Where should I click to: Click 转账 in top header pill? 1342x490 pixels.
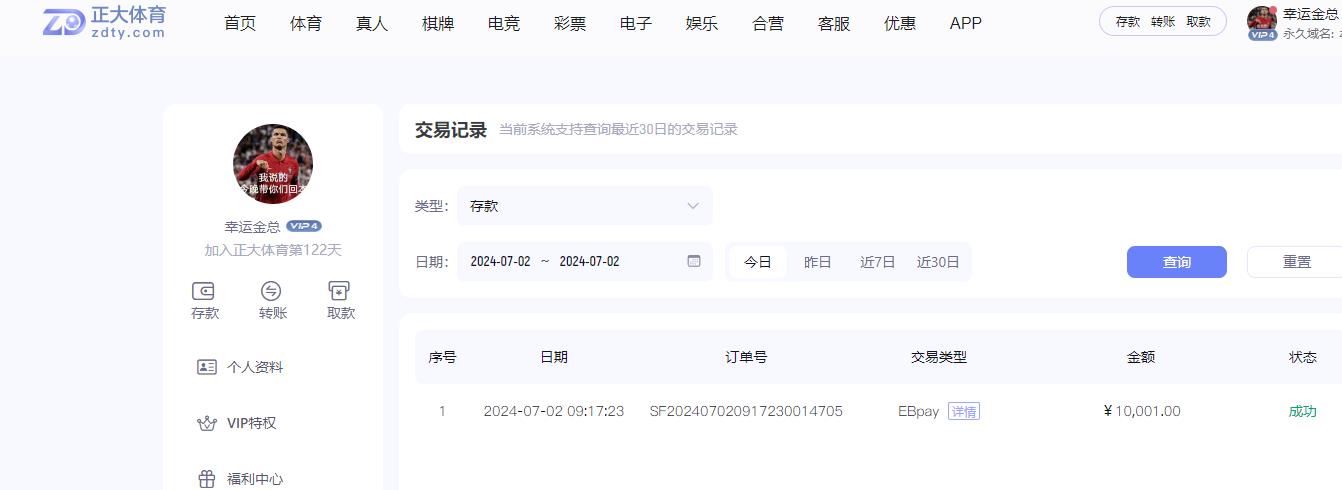(x=1163, y=21)
